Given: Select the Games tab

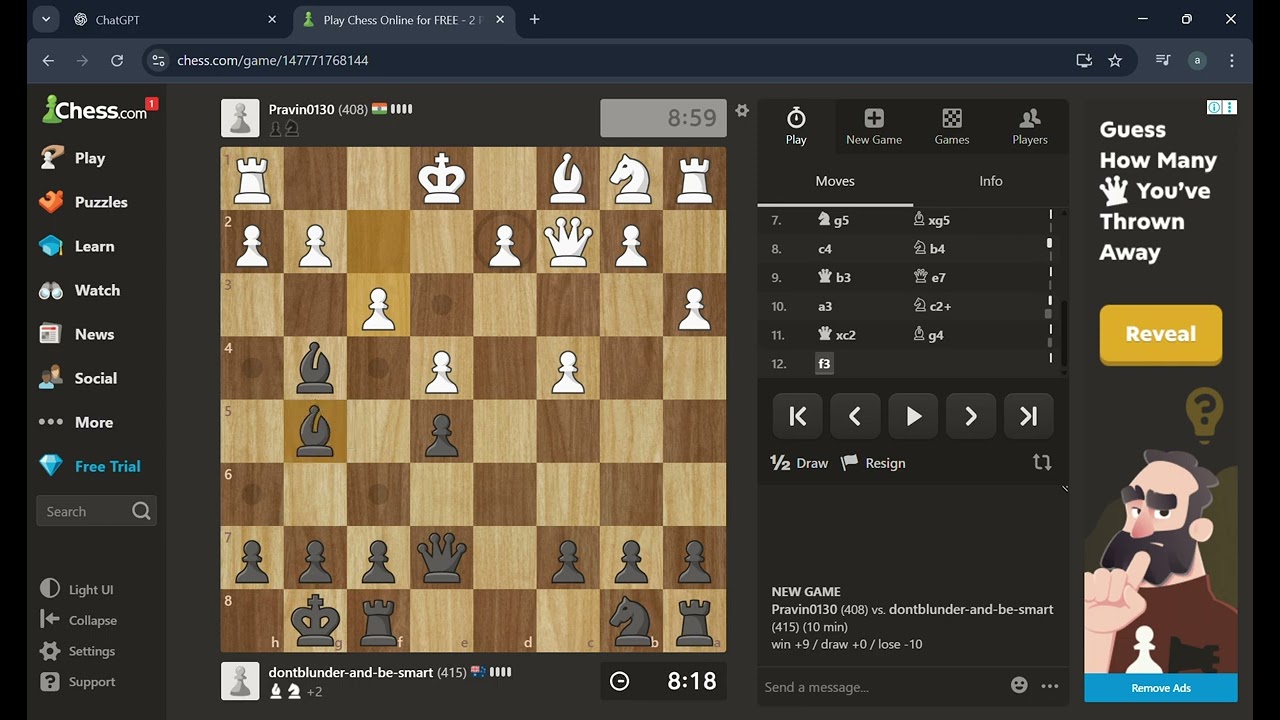Looking at the screenshot, I should coord(952,126).
